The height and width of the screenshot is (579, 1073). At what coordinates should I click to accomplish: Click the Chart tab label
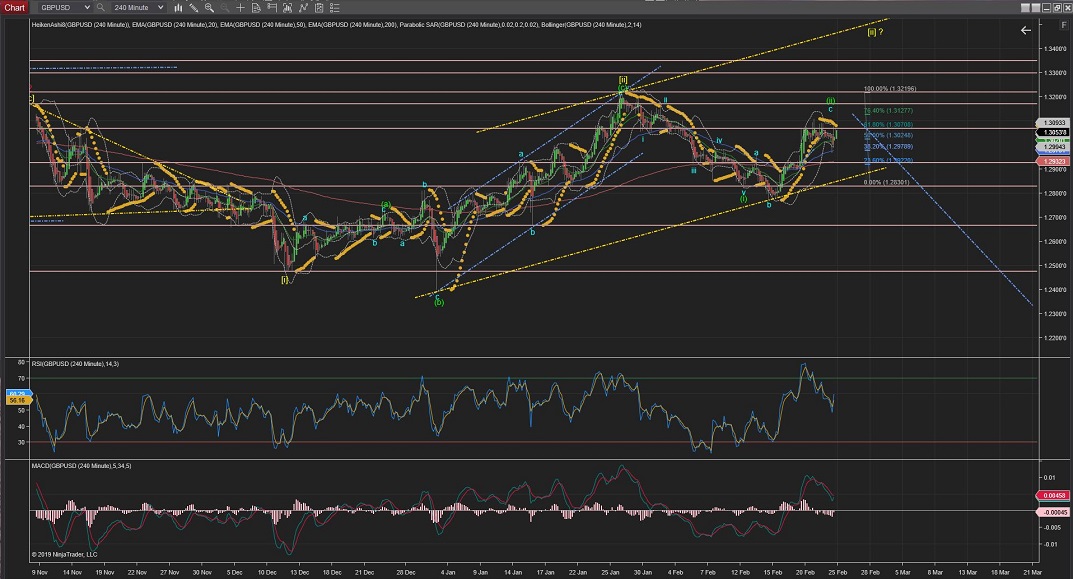(x=14, y=8)
